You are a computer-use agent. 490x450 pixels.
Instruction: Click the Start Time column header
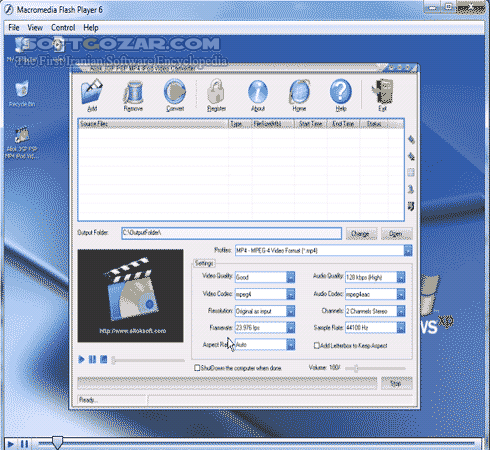click(311, 124)
